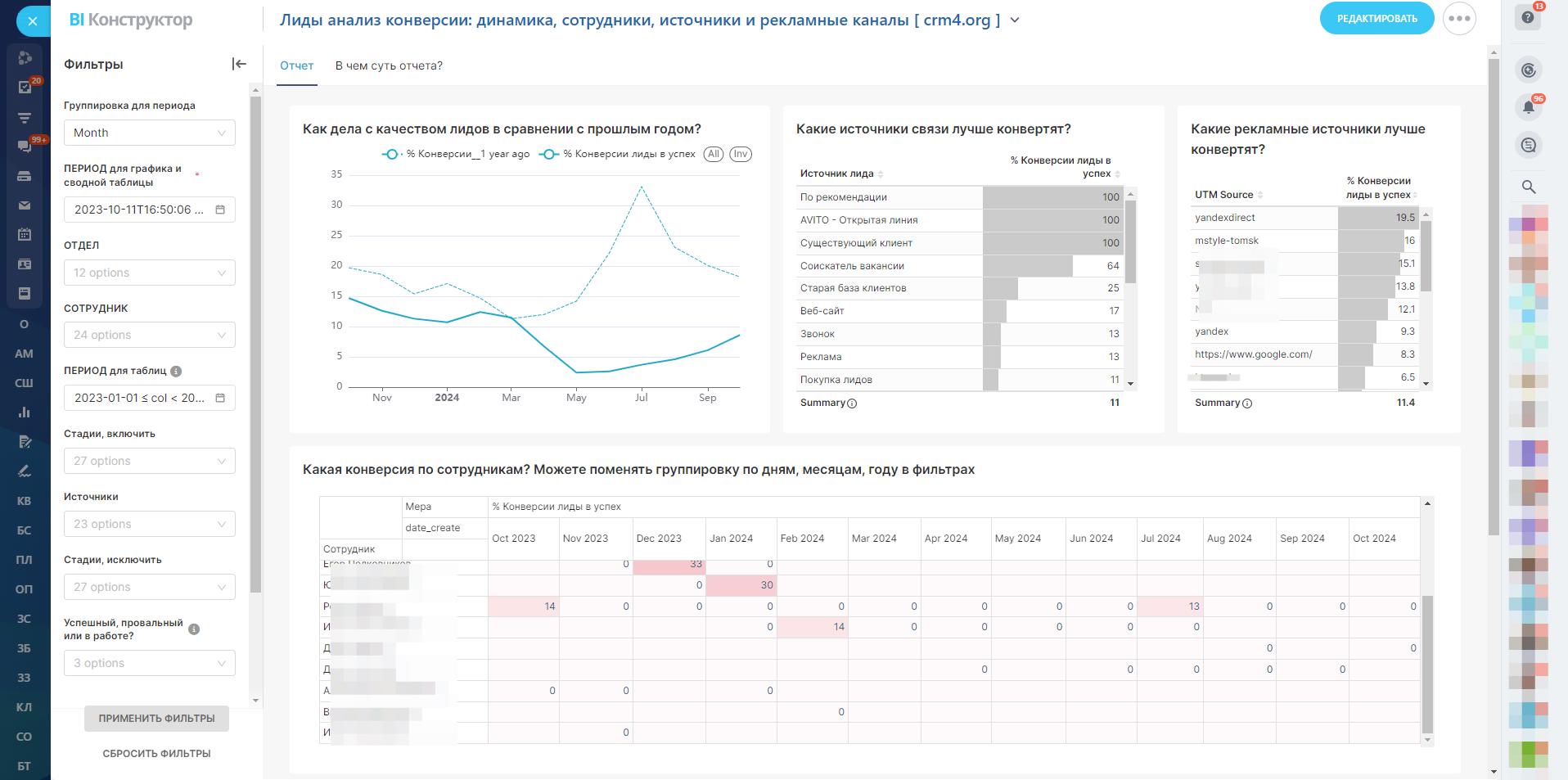The image size is (1568, 780).
Task: Click the help question mark icon
Action: tap(1528, 17)
